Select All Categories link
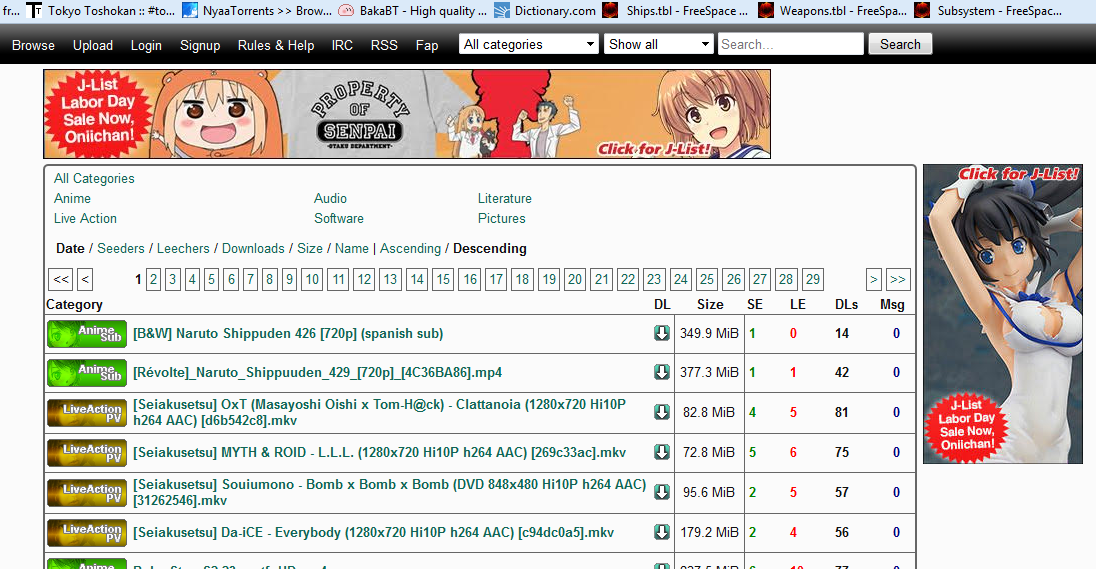 click(94, 178)
